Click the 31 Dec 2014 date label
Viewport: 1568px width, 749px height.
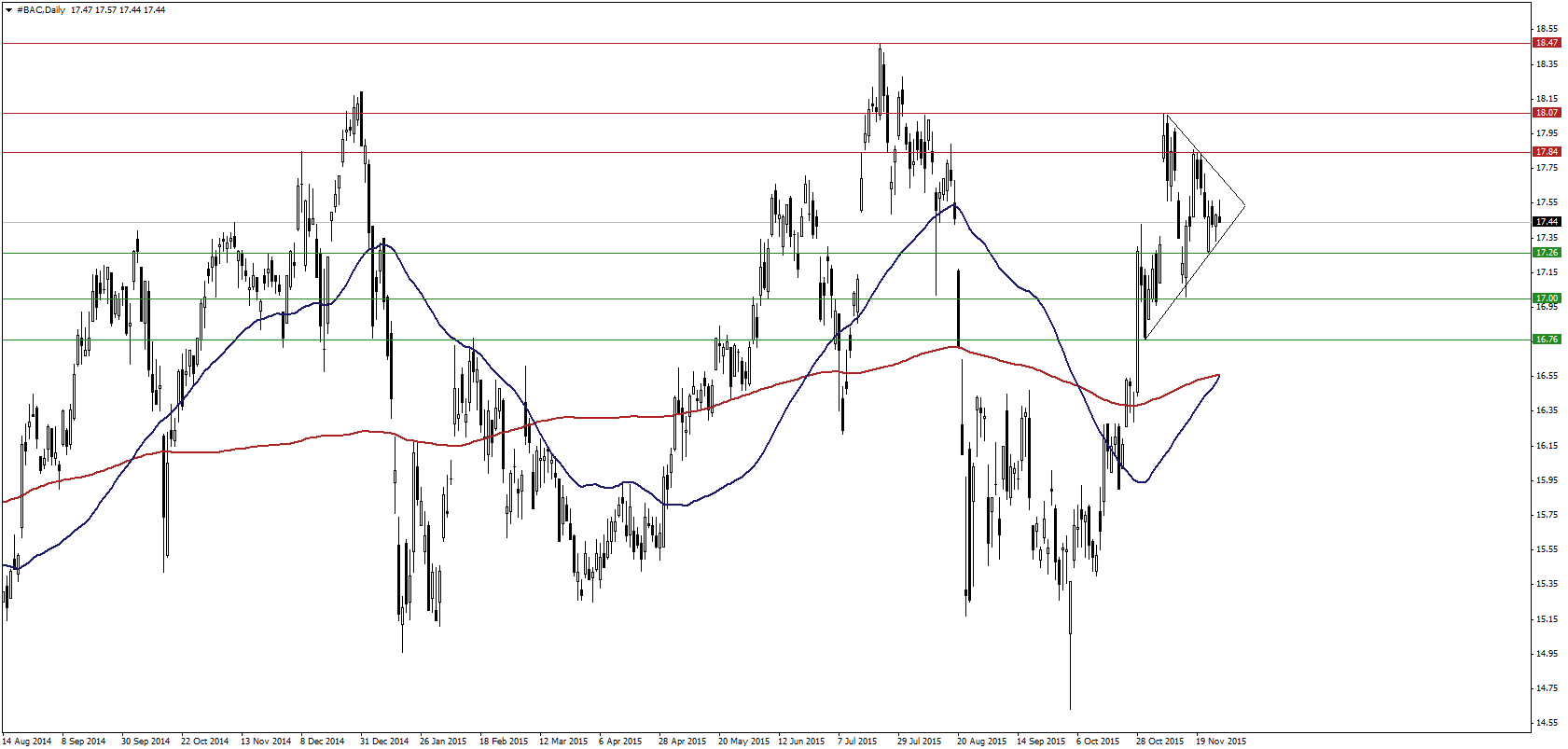click(x=384, y=742)
